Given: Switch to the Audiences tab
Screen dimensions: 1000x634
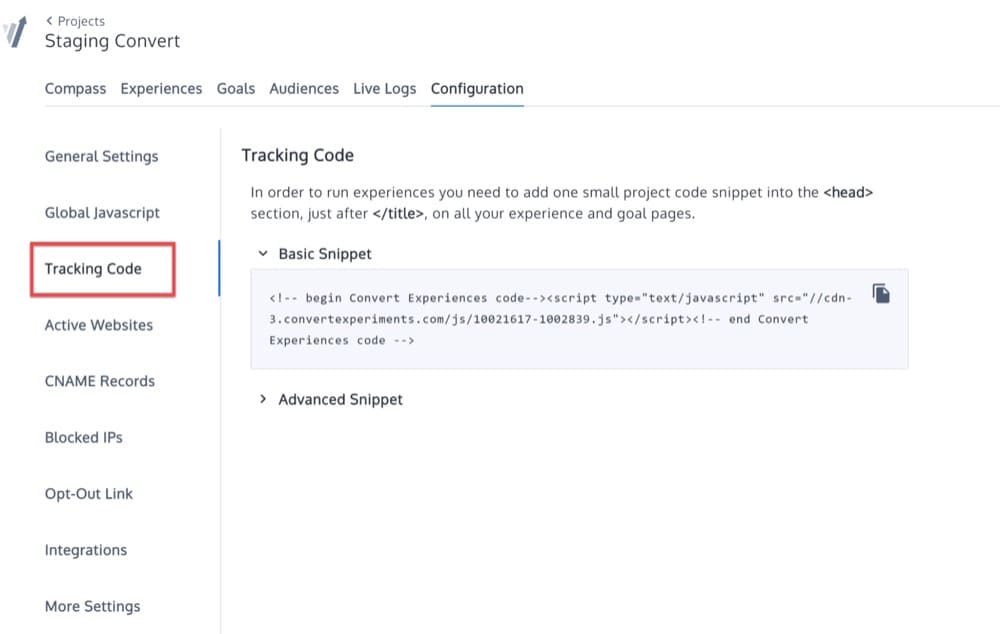Looking at the screenshot, I should coord(304,89).
